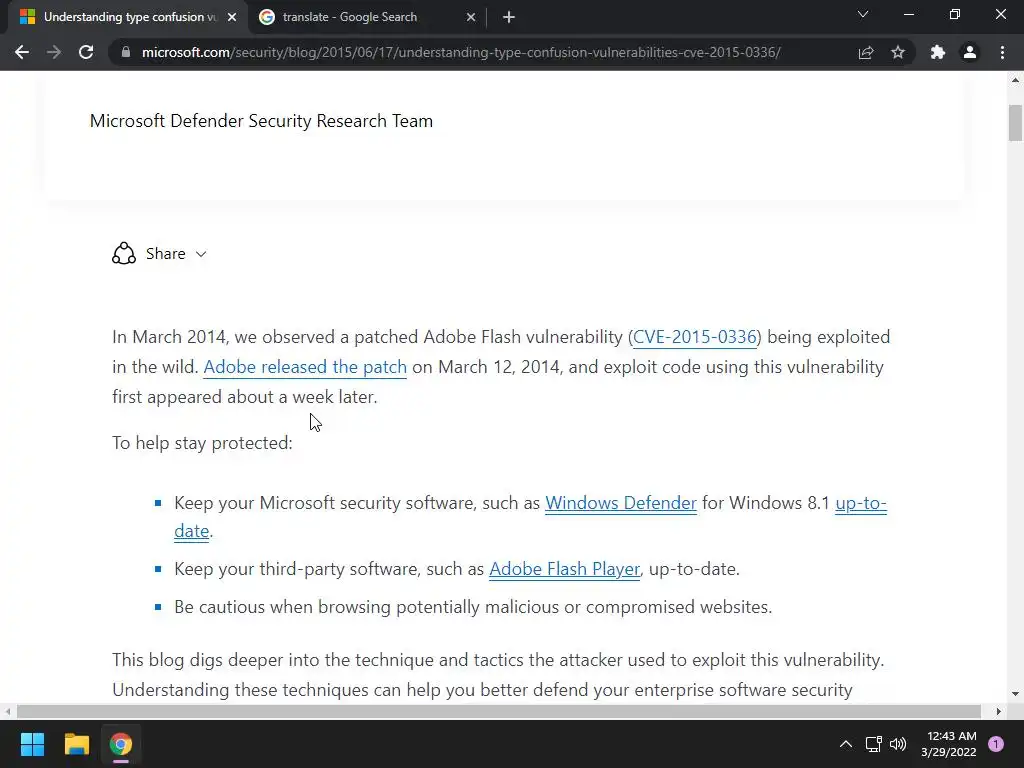
Task: Open the notification badge in the tray
Action: (x=996, y=744)
